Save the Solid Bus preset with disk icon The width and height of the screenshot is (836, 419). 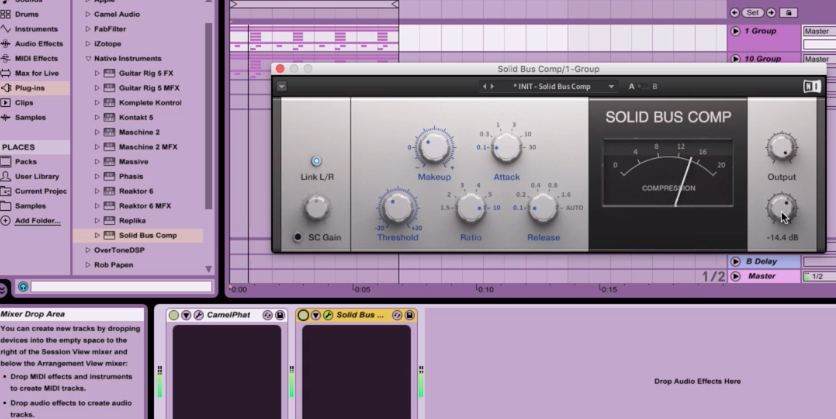coord(409,315)
